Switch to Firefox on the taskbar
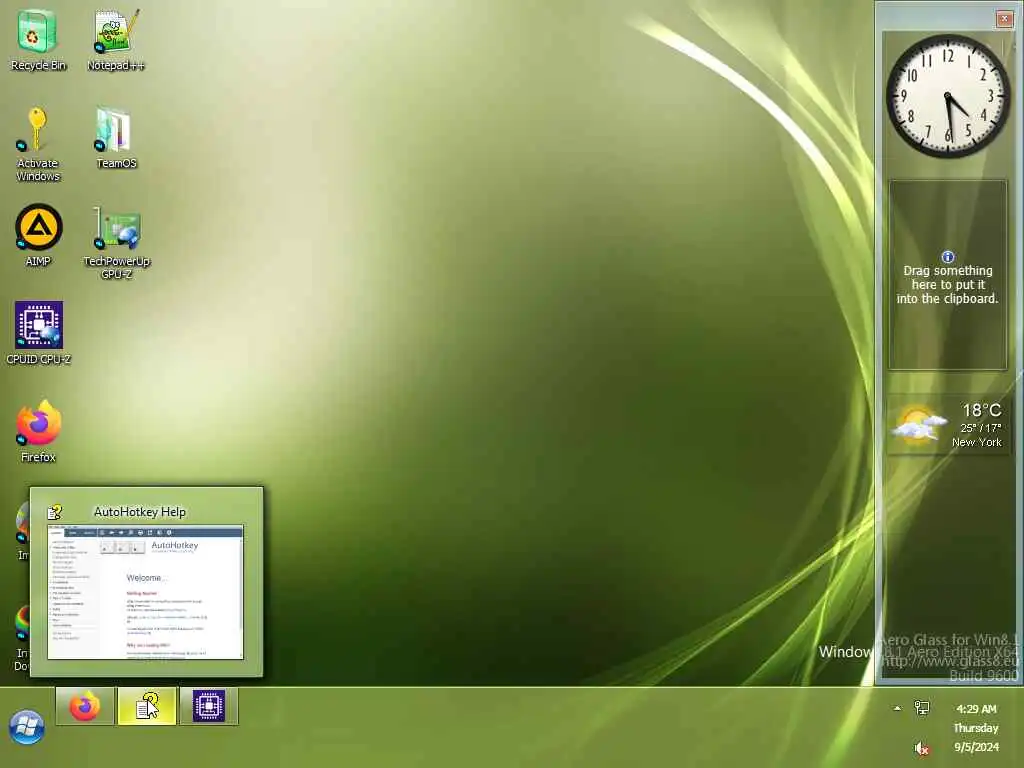Viewport: 1024px width, 768px height. point(85,706)
